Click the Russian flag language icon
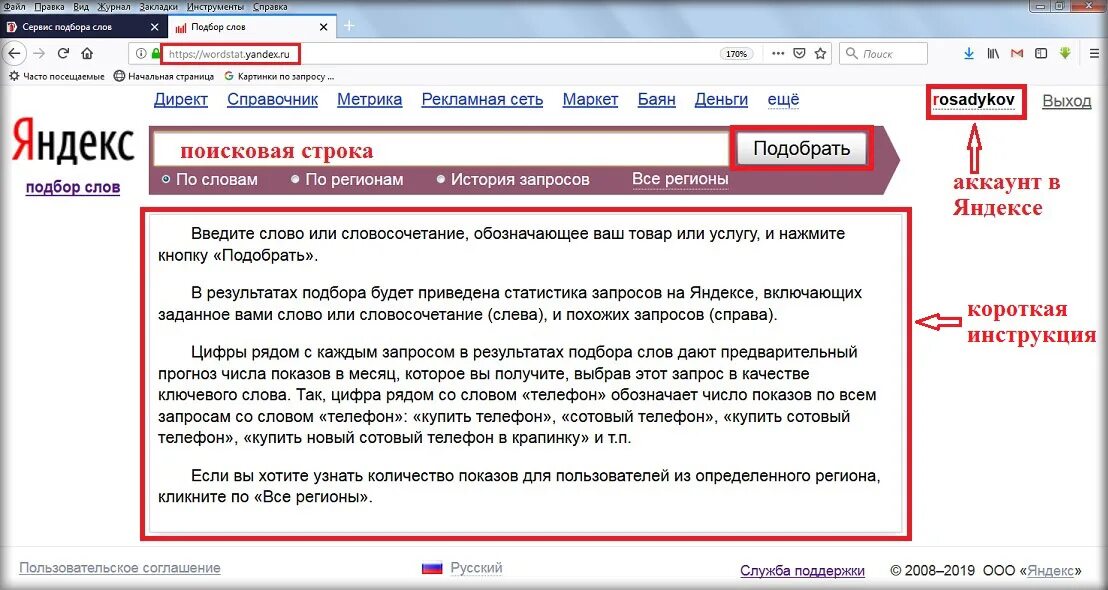This screenshot has width=1108, height=590. coord(432,567)
